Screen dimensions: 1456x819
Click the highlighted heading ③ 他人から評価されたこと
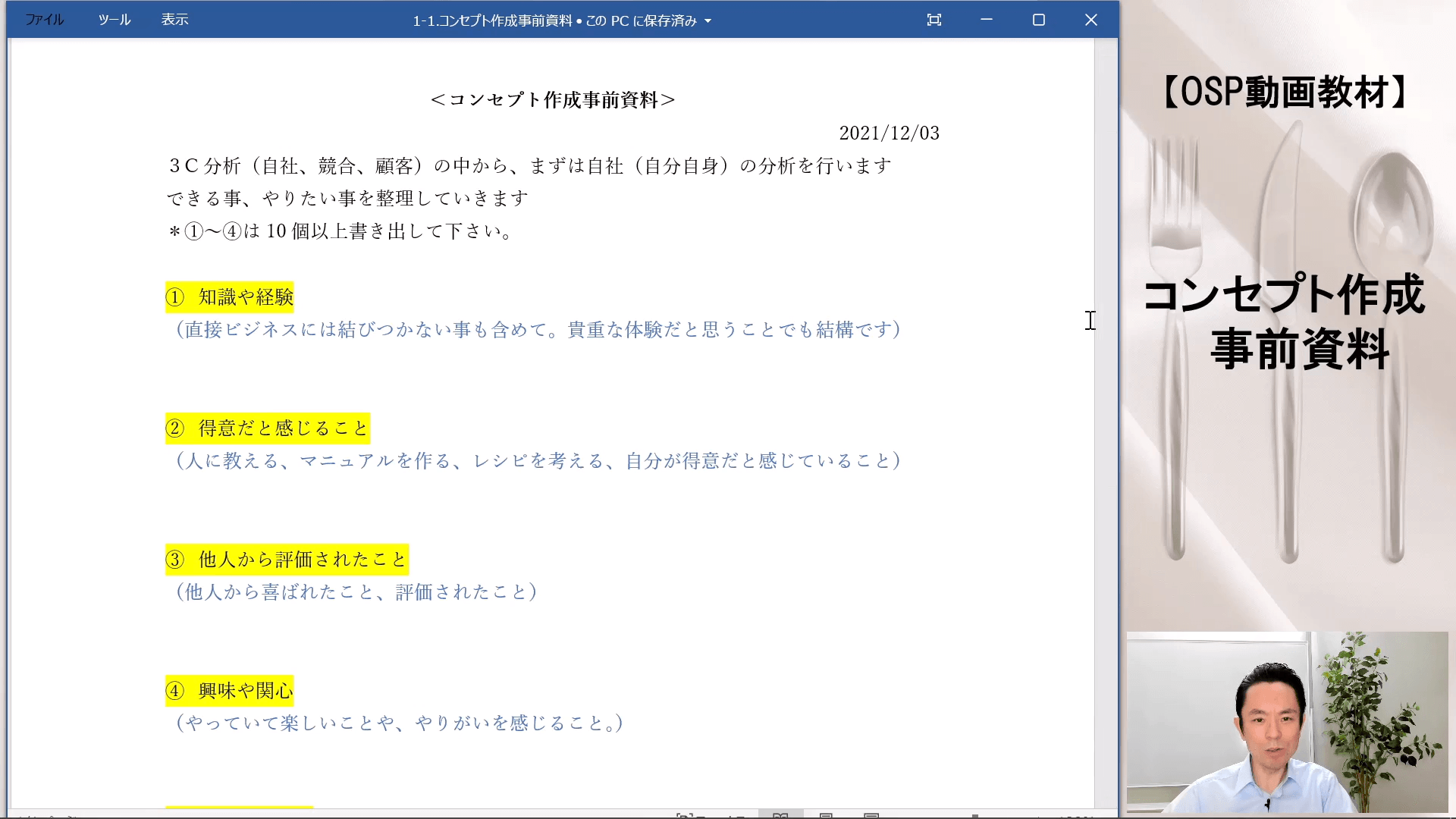[x=287, y=560]
